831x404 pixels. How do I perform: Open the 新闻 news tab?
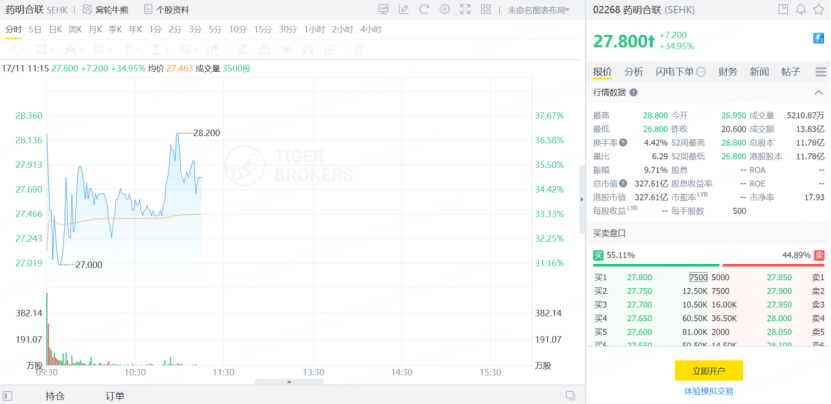point(759,72)
